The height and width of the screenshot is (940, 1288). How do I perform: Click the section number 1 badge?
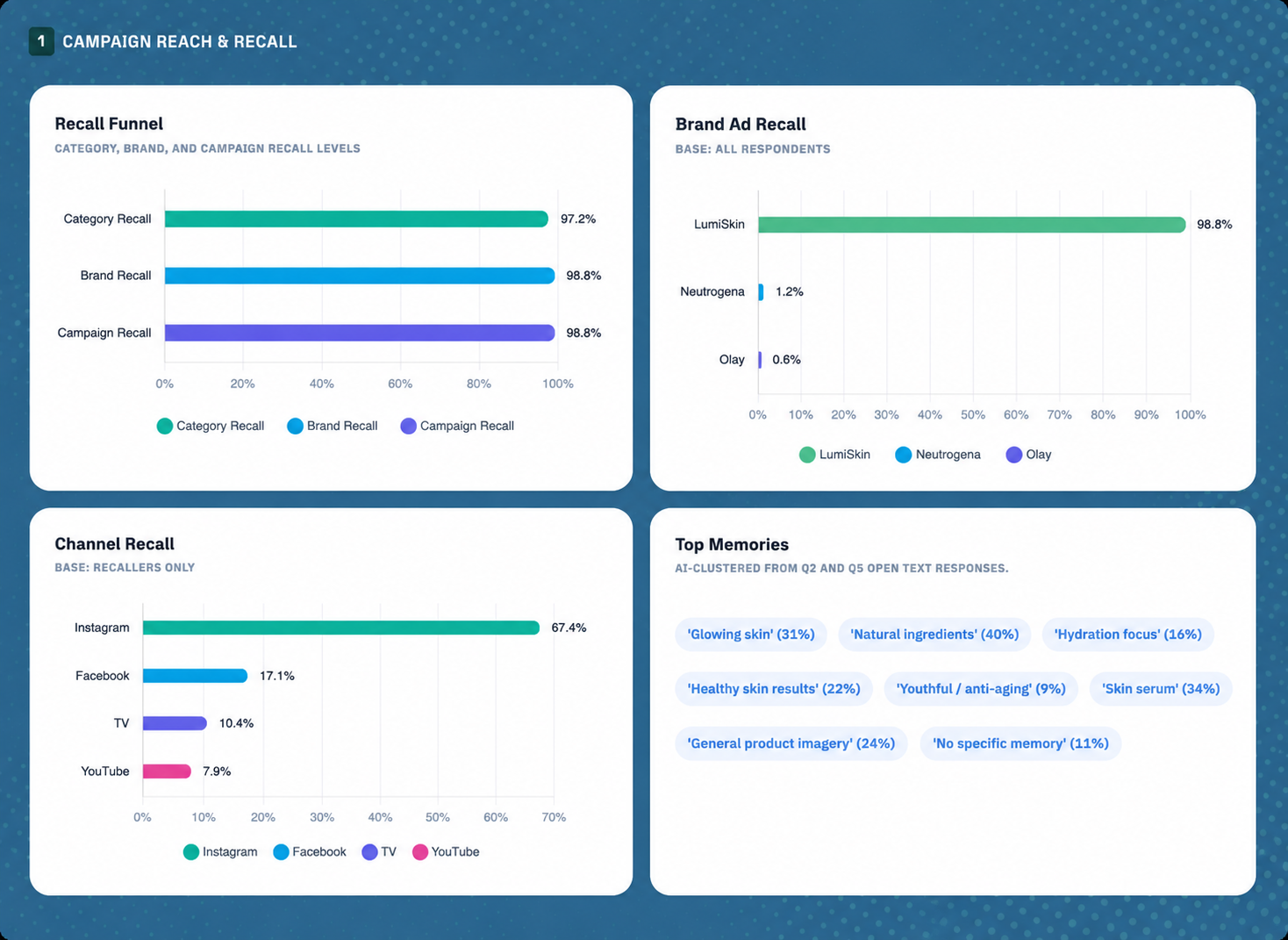(x=41, y=41)
